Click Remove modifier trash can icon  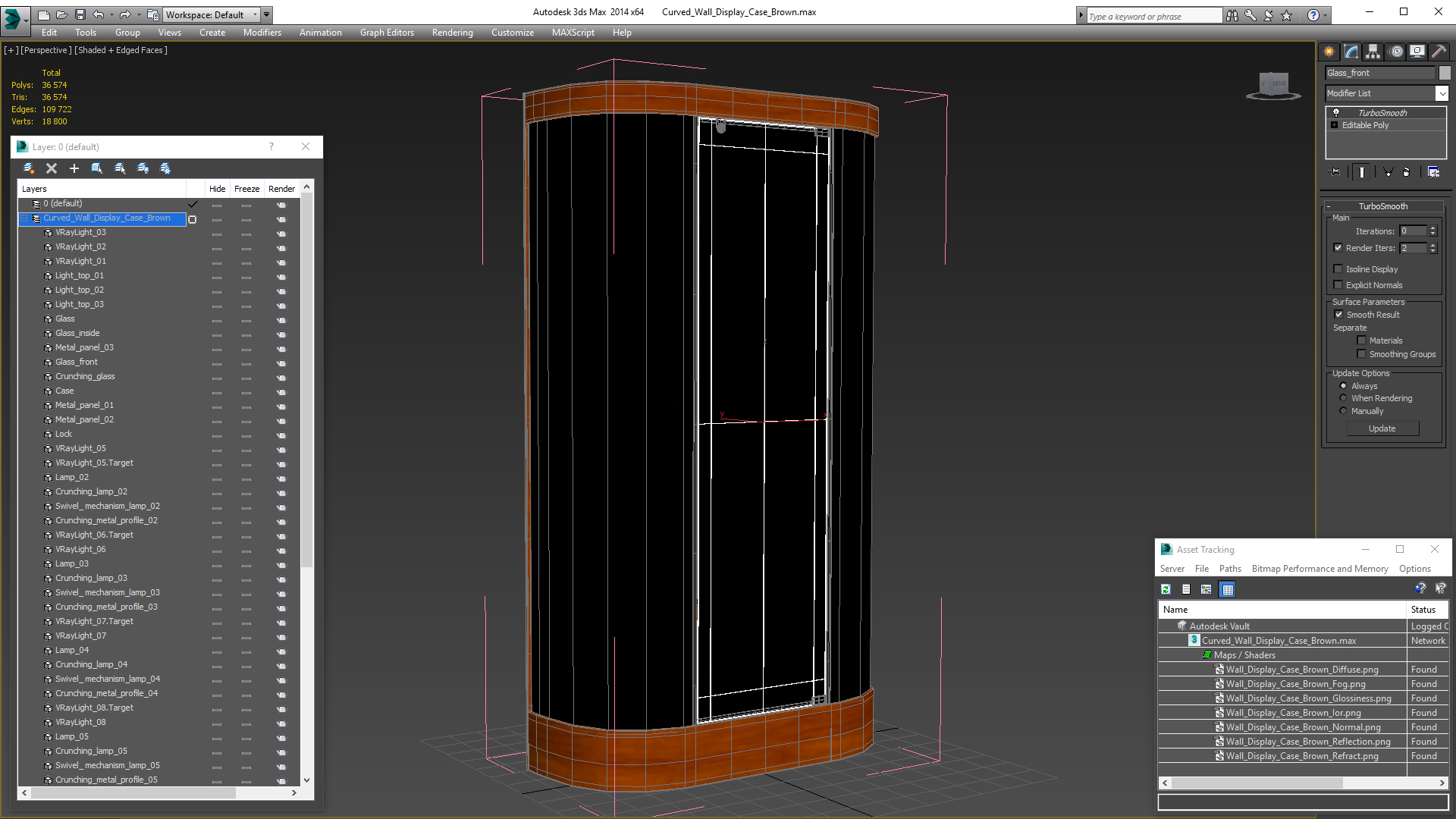pos(1407,172)
